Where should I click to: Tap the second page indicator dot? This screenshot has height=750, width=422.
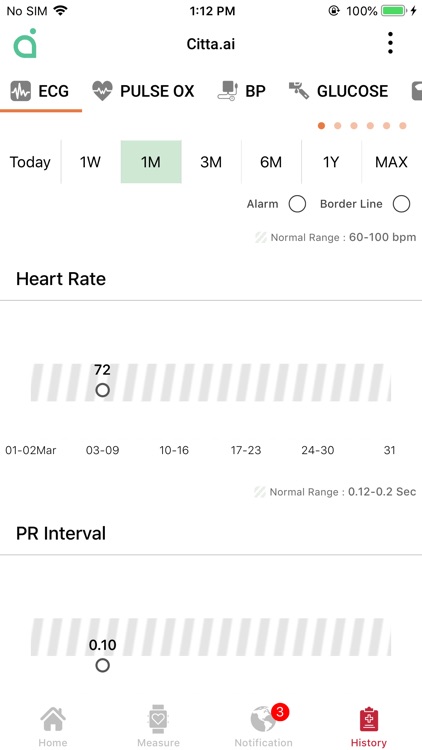pos(338,126)
